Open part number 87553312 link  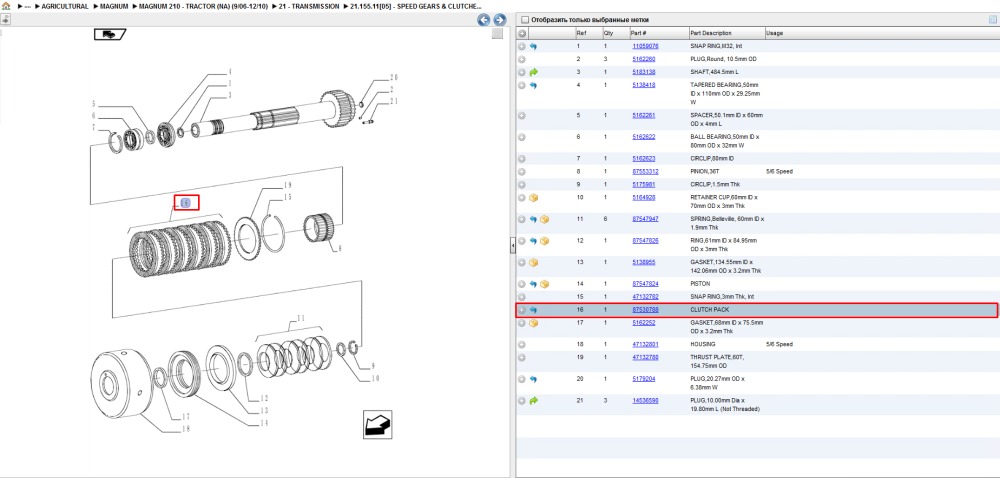pyautogui.click(x=645, y=172)
